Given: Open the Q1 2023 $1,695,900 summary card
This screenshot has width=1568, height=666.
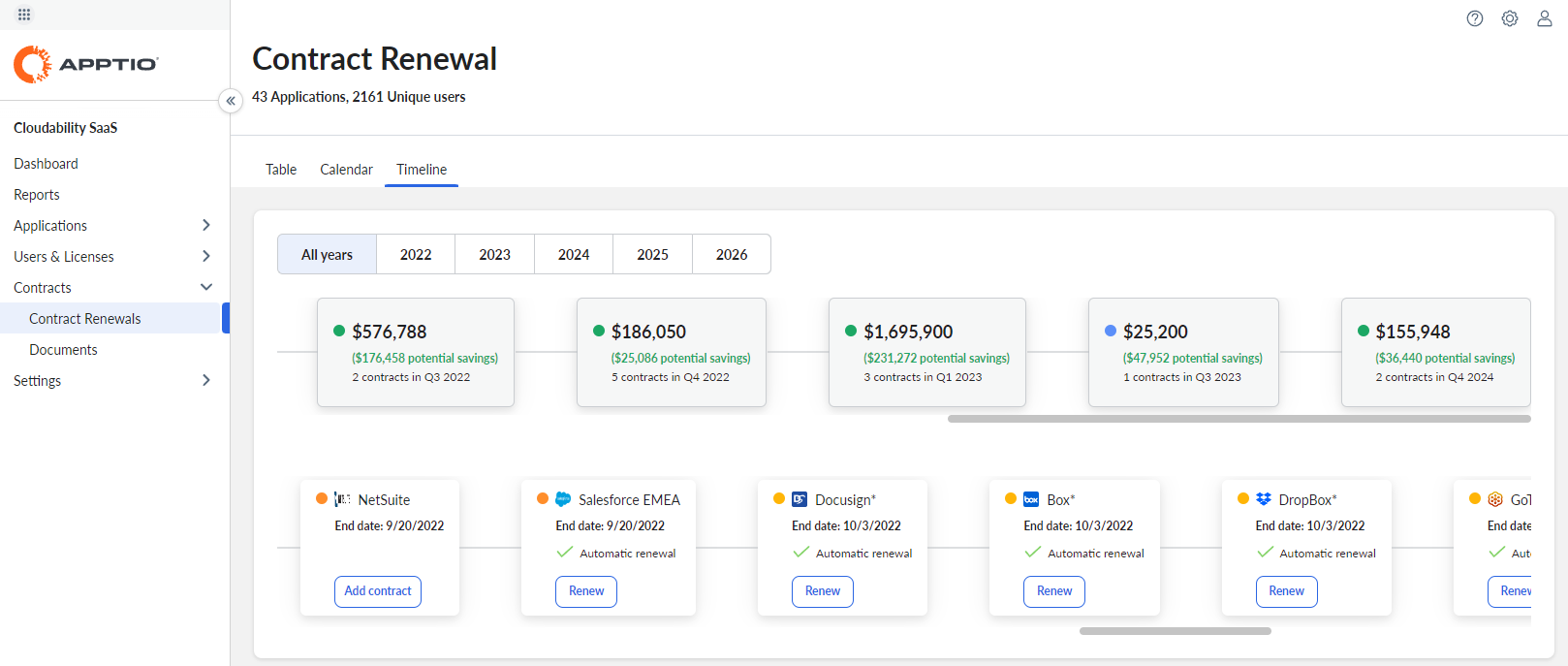Looking at the screenshot, I should click(927, 352).
